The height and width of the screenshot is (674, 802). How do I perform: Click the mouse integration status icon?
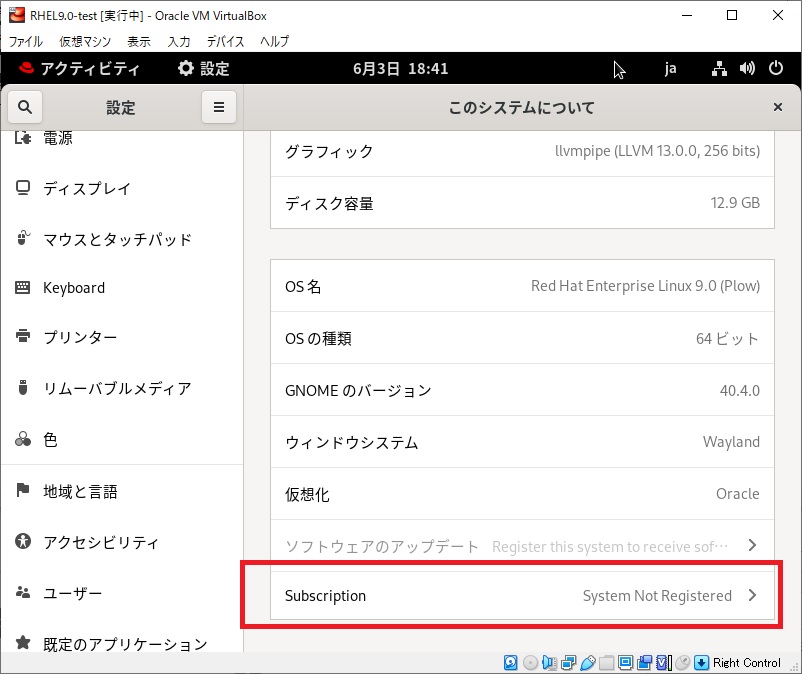pos(682,663)
